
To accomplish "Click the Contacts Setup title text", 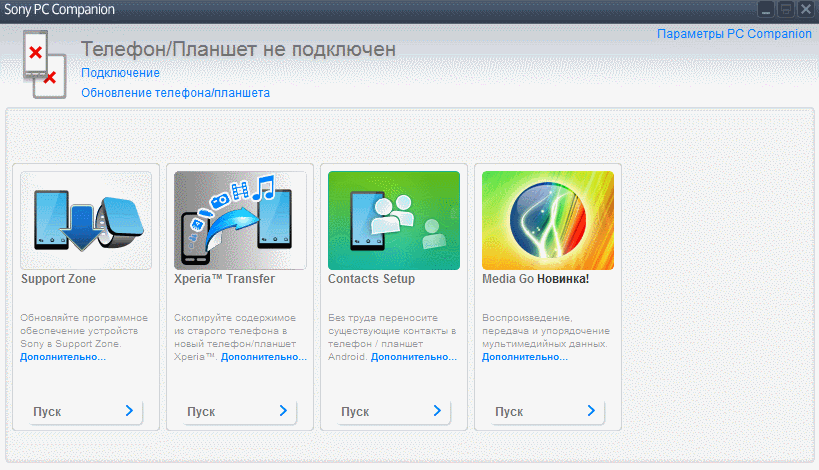I will (x=371, y=279).
